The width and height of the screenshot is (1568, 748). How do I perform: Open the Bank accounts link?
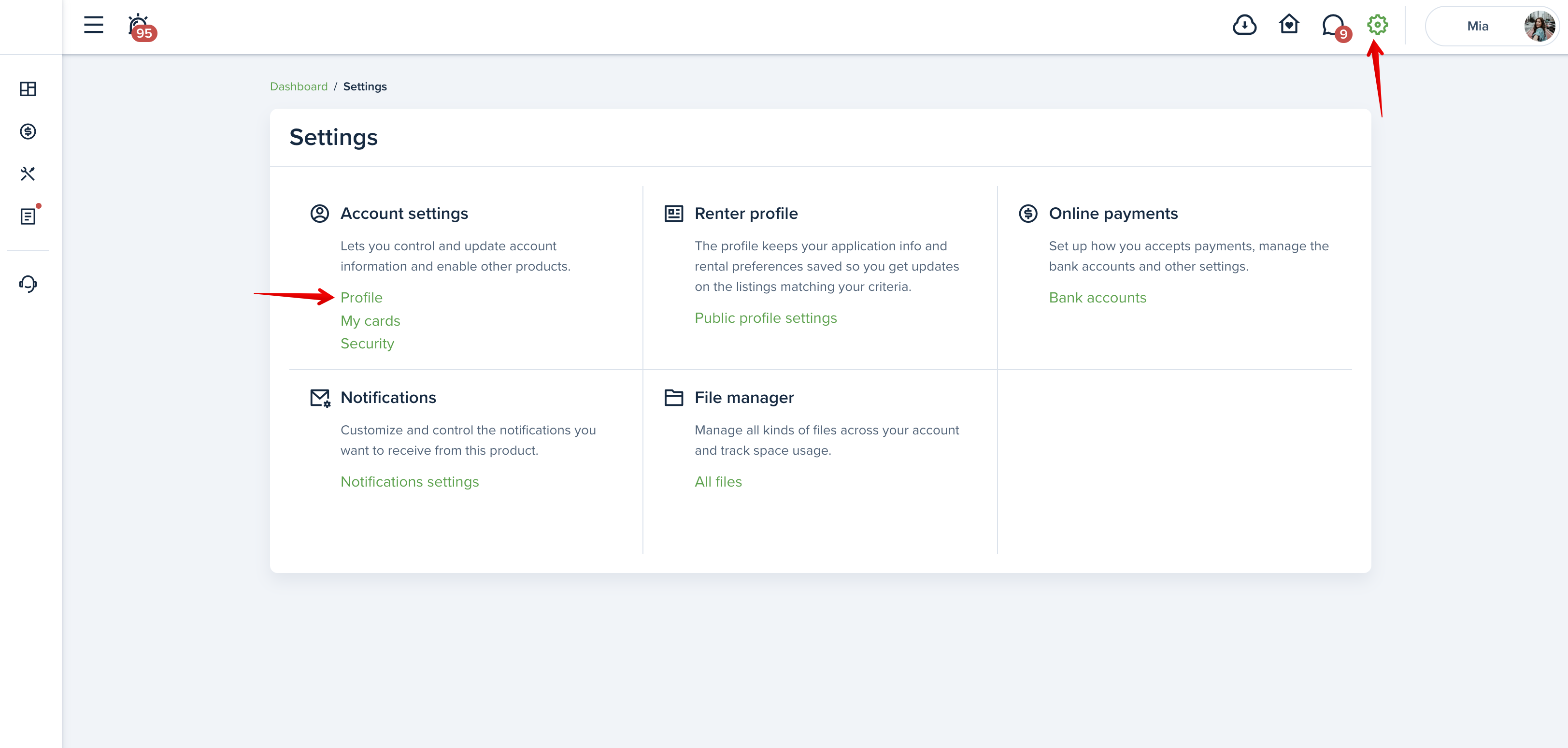[1098, 297]
